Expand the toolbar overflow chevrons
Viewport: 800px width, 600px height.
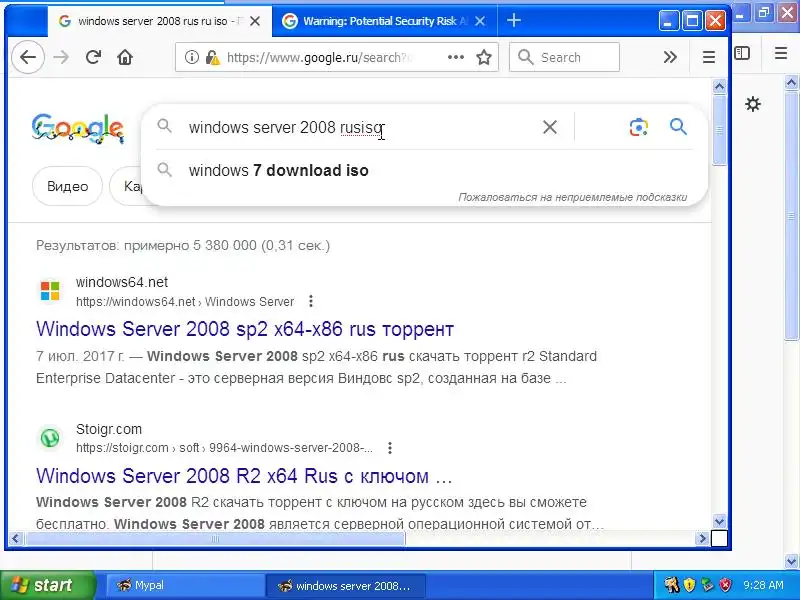click(670, 57)
